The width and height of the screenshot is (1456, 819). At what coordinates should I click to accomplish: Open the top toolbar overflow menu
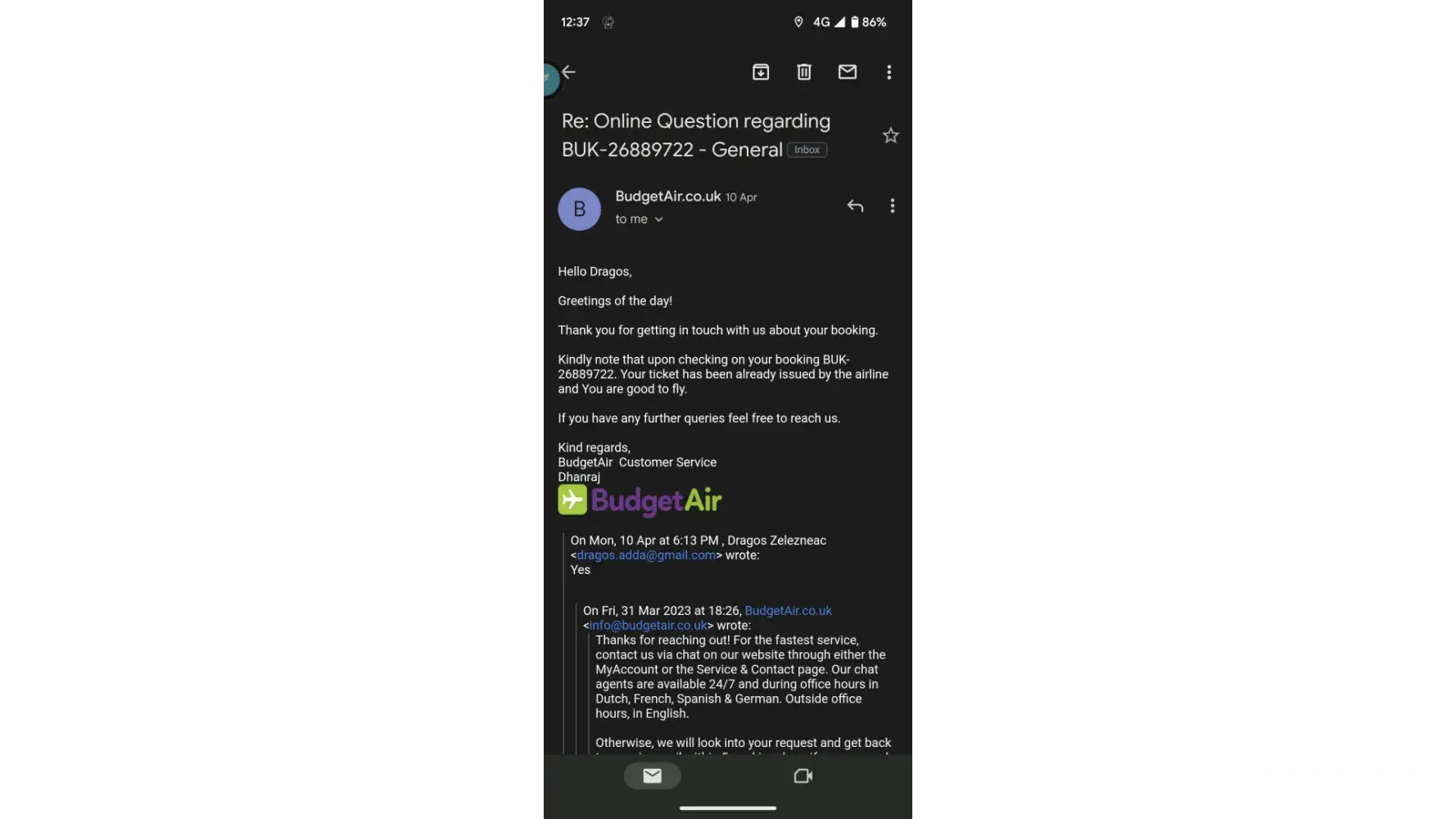click(889, 72)
